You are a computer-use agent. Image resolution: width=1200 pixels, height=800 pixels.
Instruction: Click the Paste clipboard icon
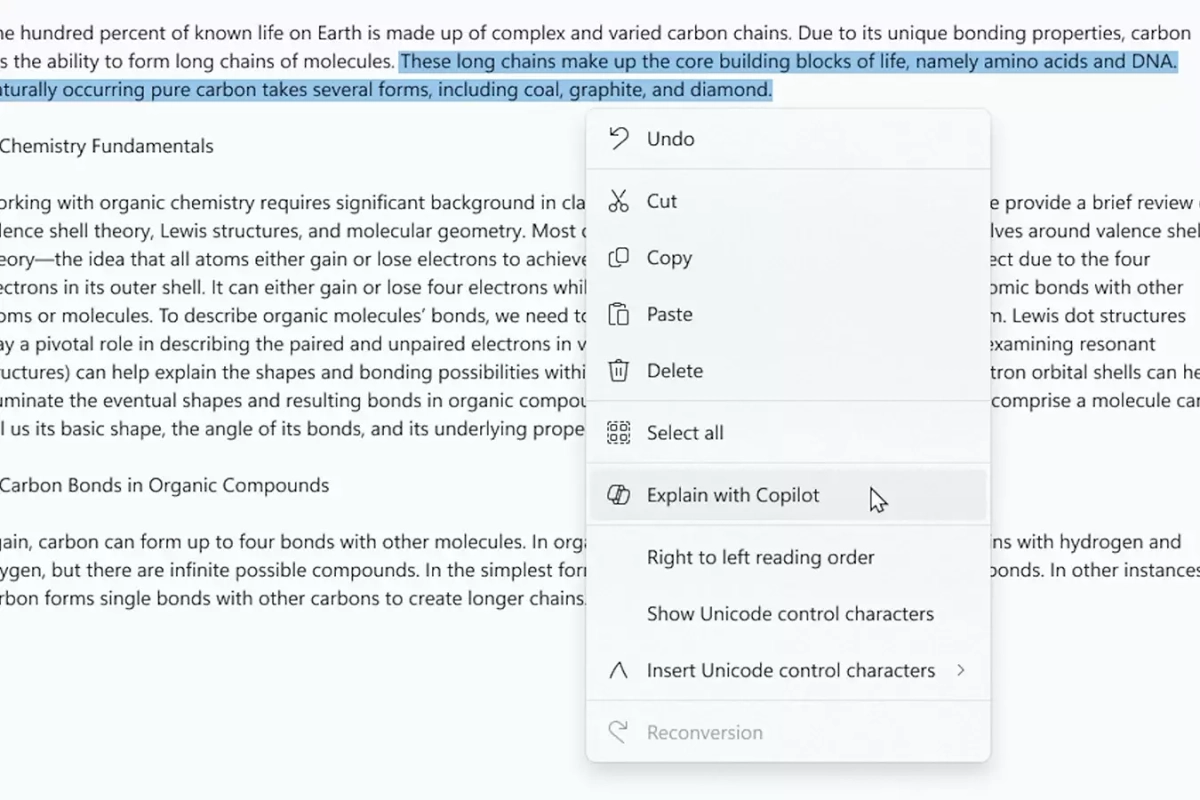pyautogui.click(x=619, y=314)
